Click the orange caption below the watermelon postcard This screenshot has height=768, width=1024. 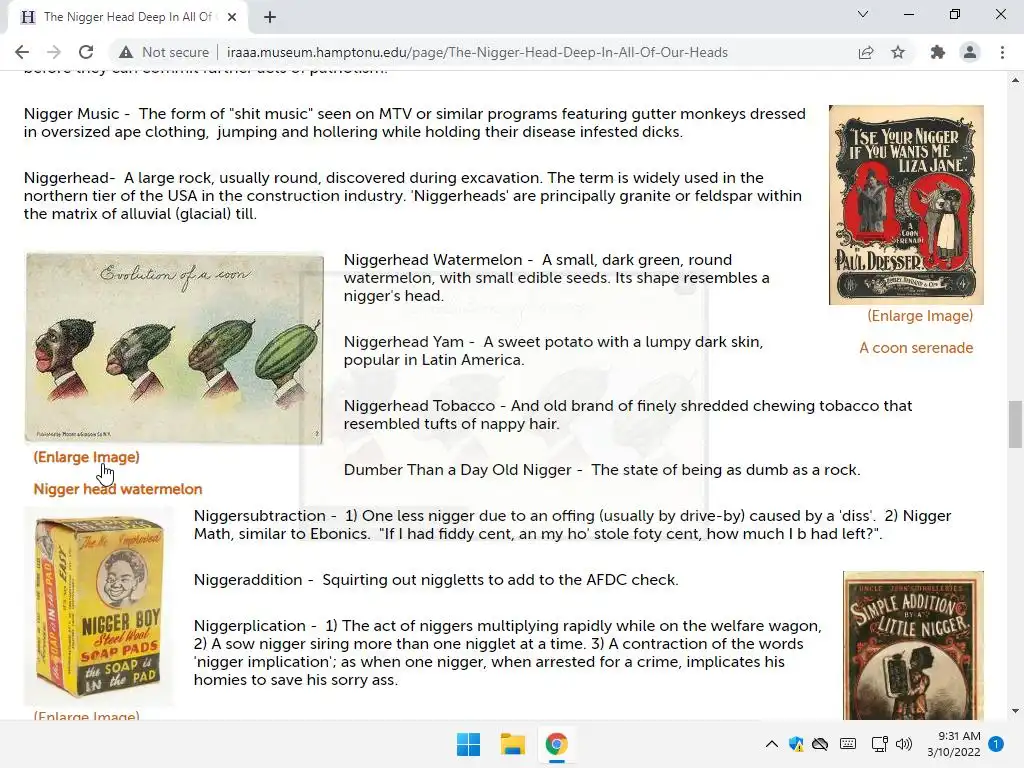coord(118,489)
